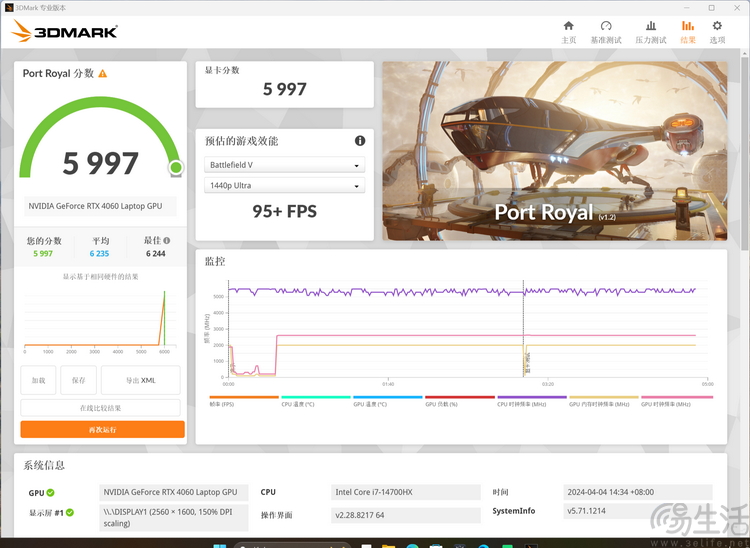This screenshot has height=548, width=750.
Task: Click the green check icon next to Display #1
Action: point(70,513)
